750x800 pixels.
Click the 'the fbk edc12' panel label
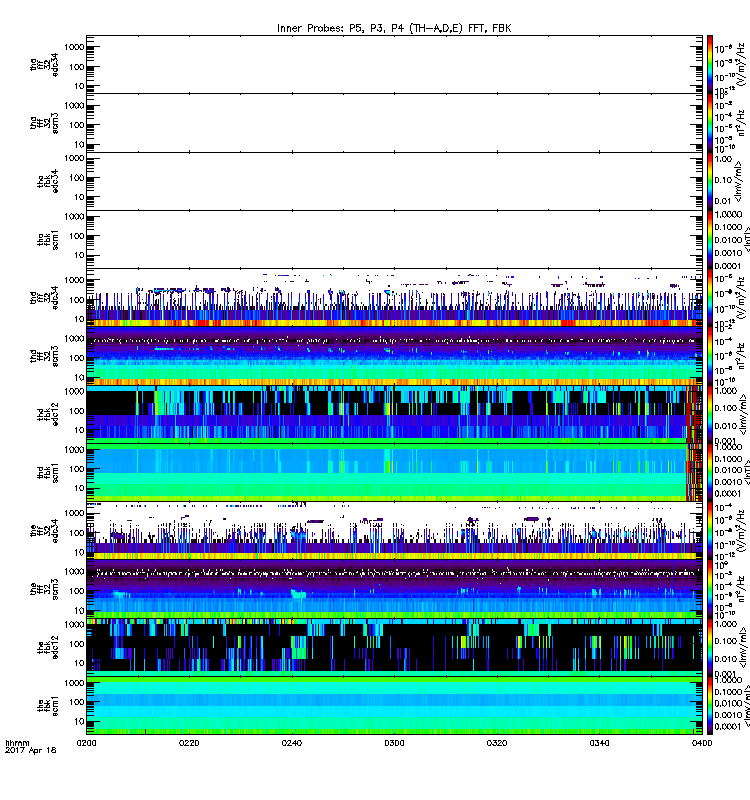click(x=48, y=647)
